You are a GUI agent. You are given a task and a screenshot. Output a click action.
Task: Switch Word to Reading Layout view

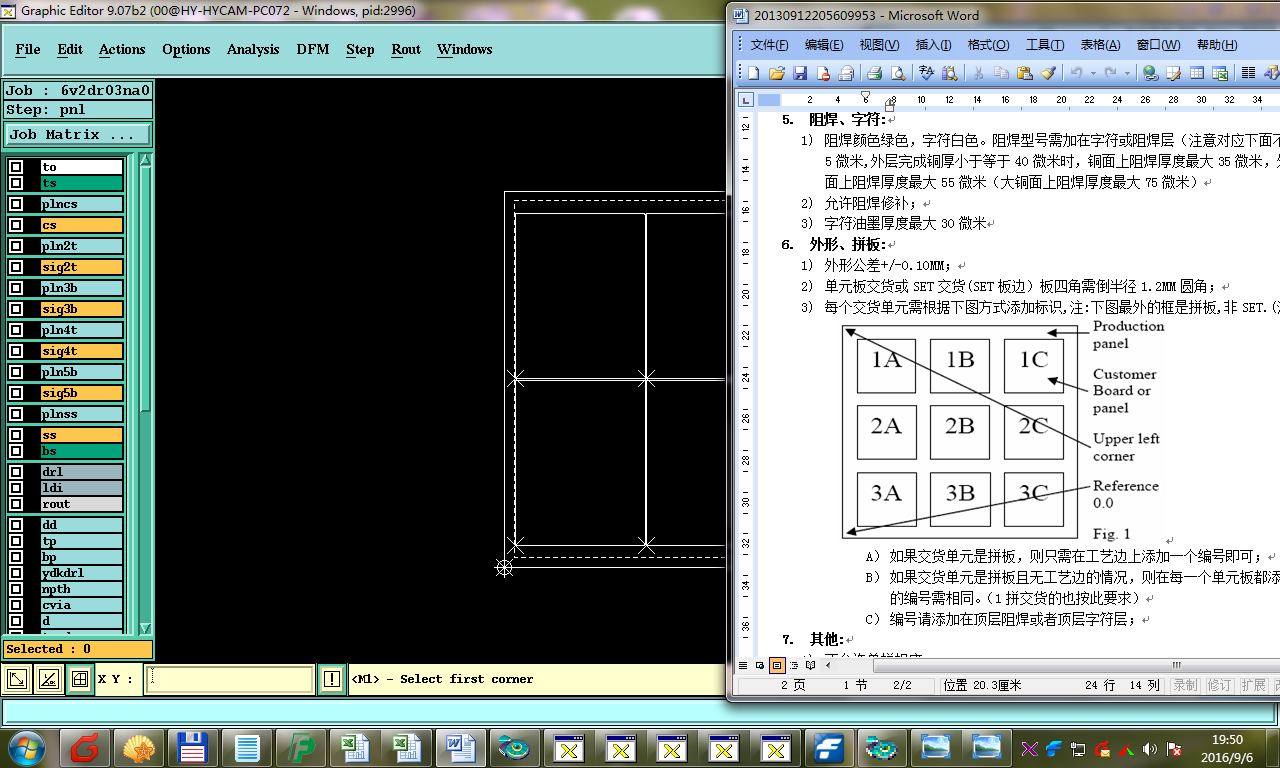pos(810,664)
